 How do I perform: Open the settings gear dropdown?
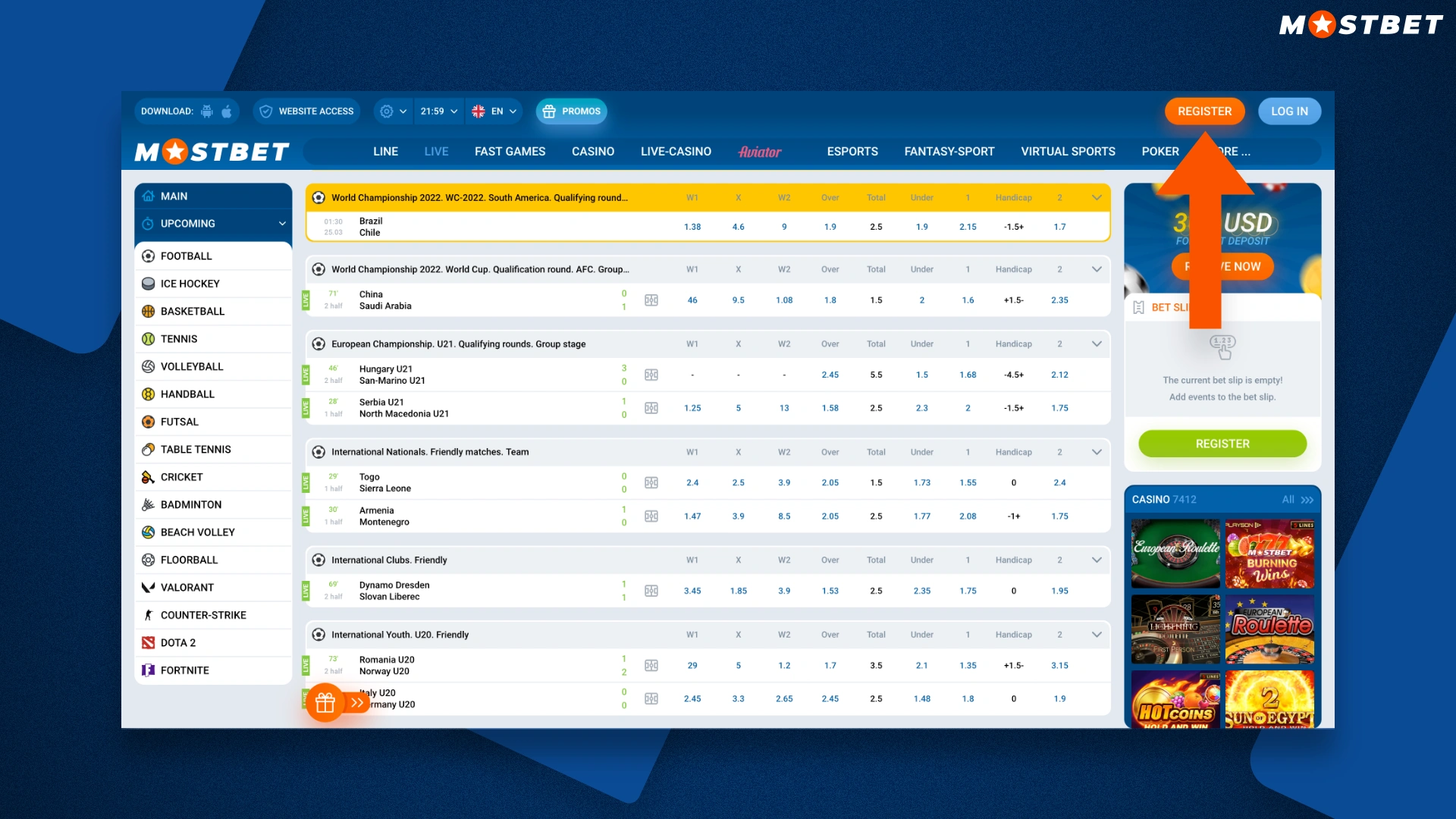click(x=393, y=111)
